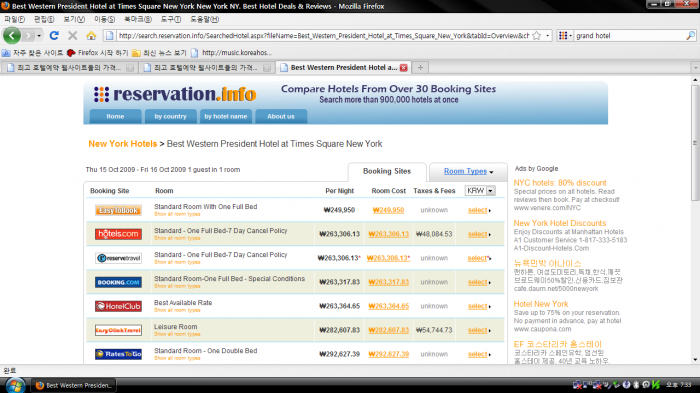Click the Booking.com logo
Image resolution: width=700 pixels, height=393 pixels.
118,282
